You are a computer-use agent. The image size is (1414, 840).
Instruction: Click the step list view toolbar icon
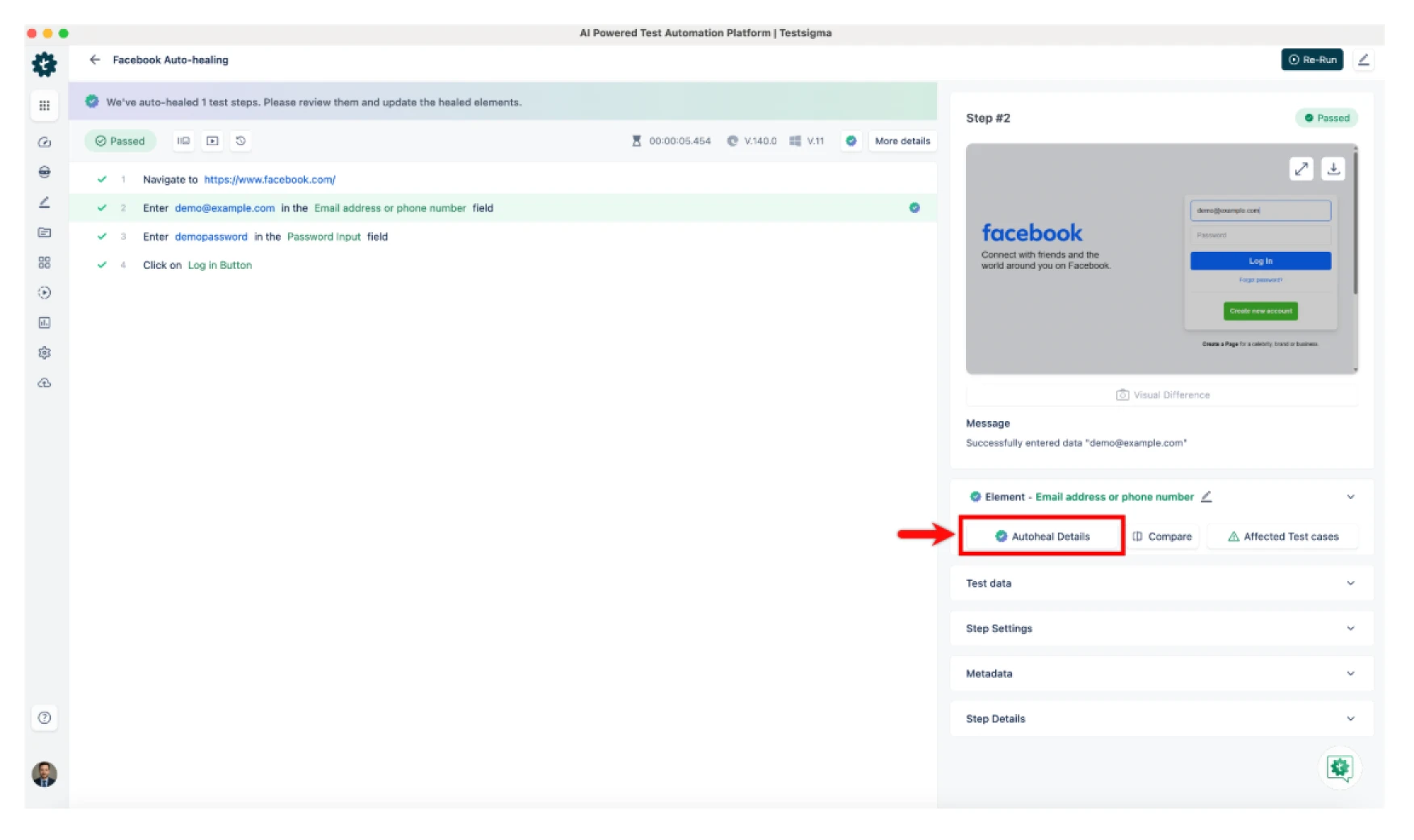pyautogui.click(x=183, y=141)
